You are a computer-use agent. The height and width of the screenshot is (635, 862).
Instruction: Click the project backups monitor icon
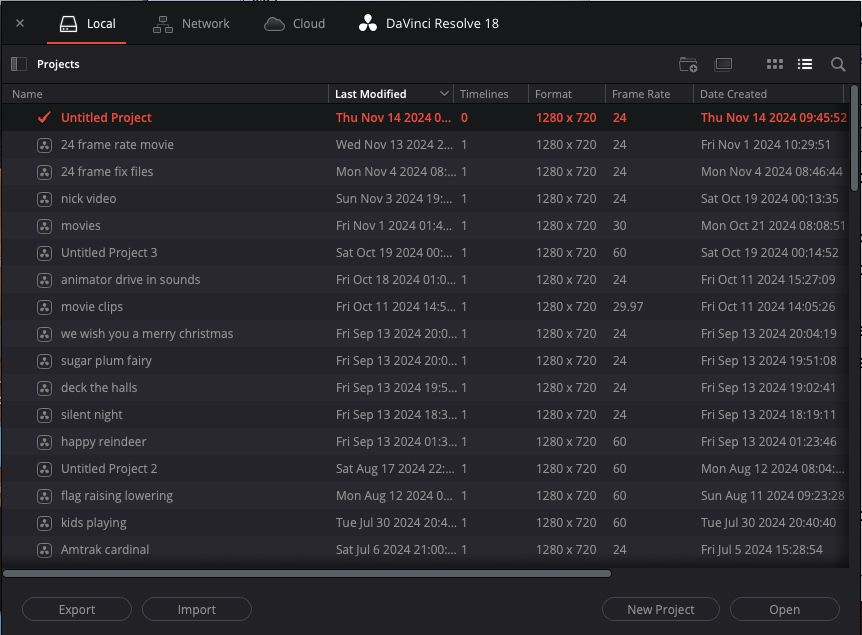(724, 64)
